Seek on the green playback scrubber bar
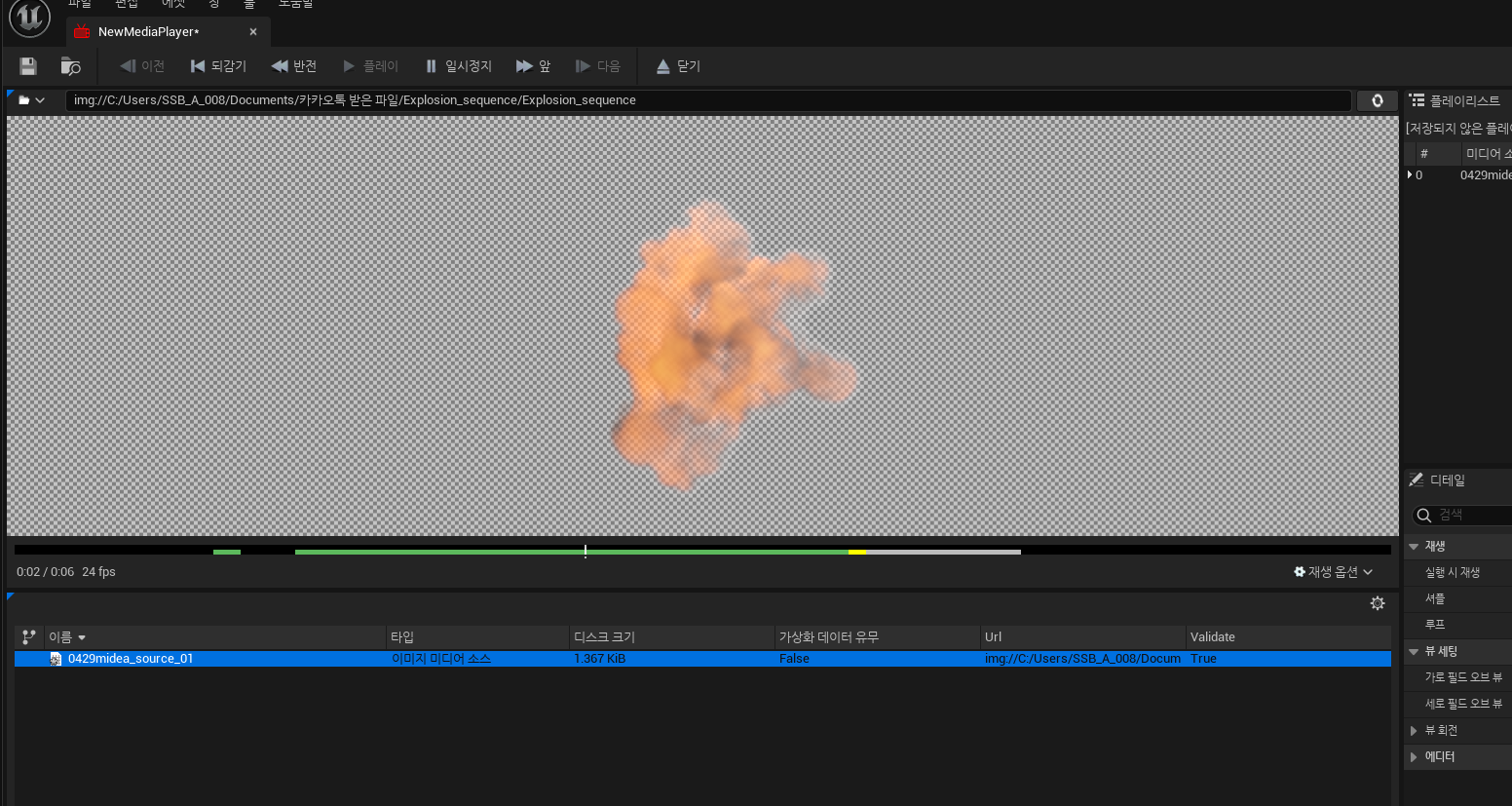 (571, 552)
